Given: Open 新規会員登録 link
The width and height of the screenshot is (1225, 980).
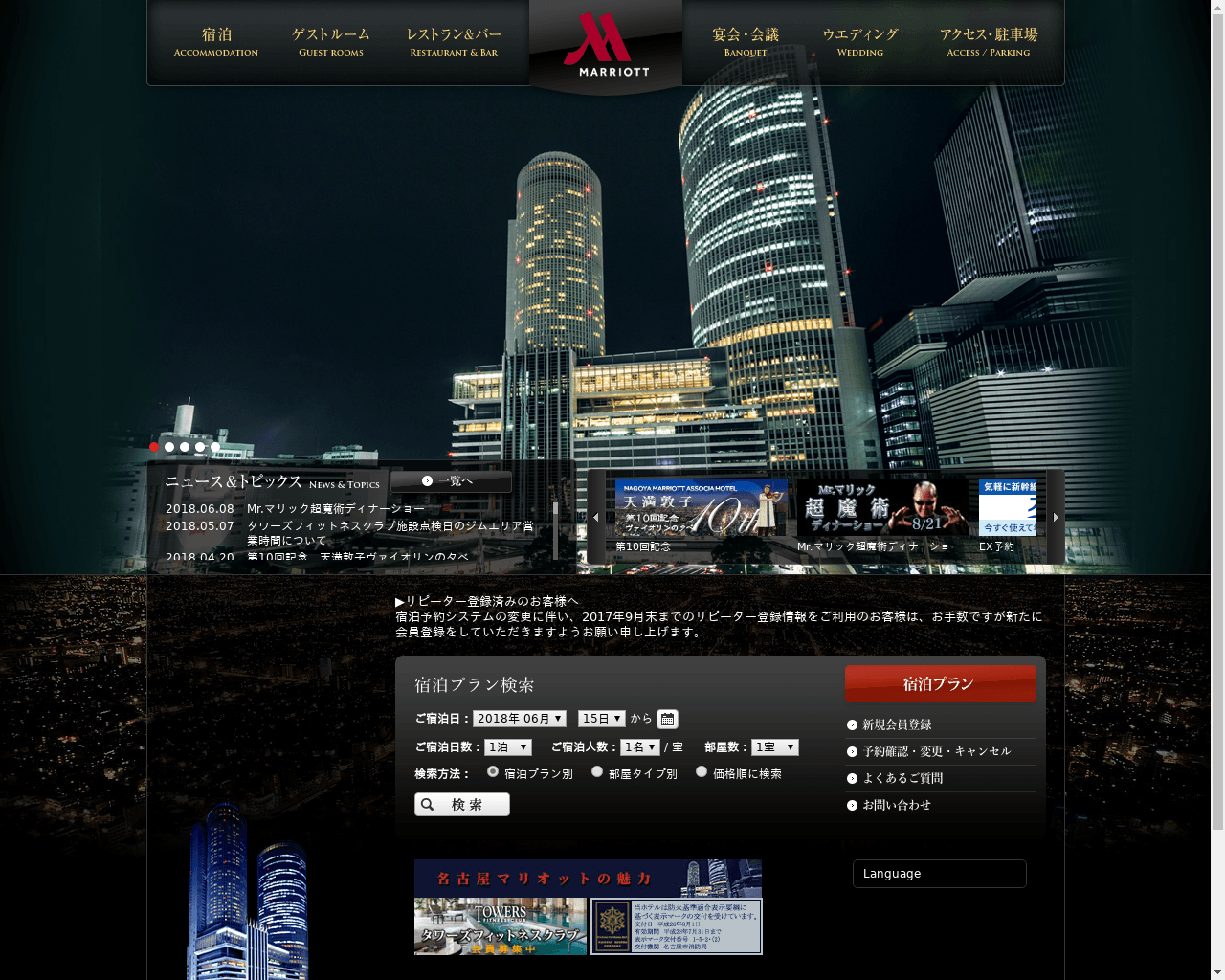Looking at the screenshot, I should (897, 724).
